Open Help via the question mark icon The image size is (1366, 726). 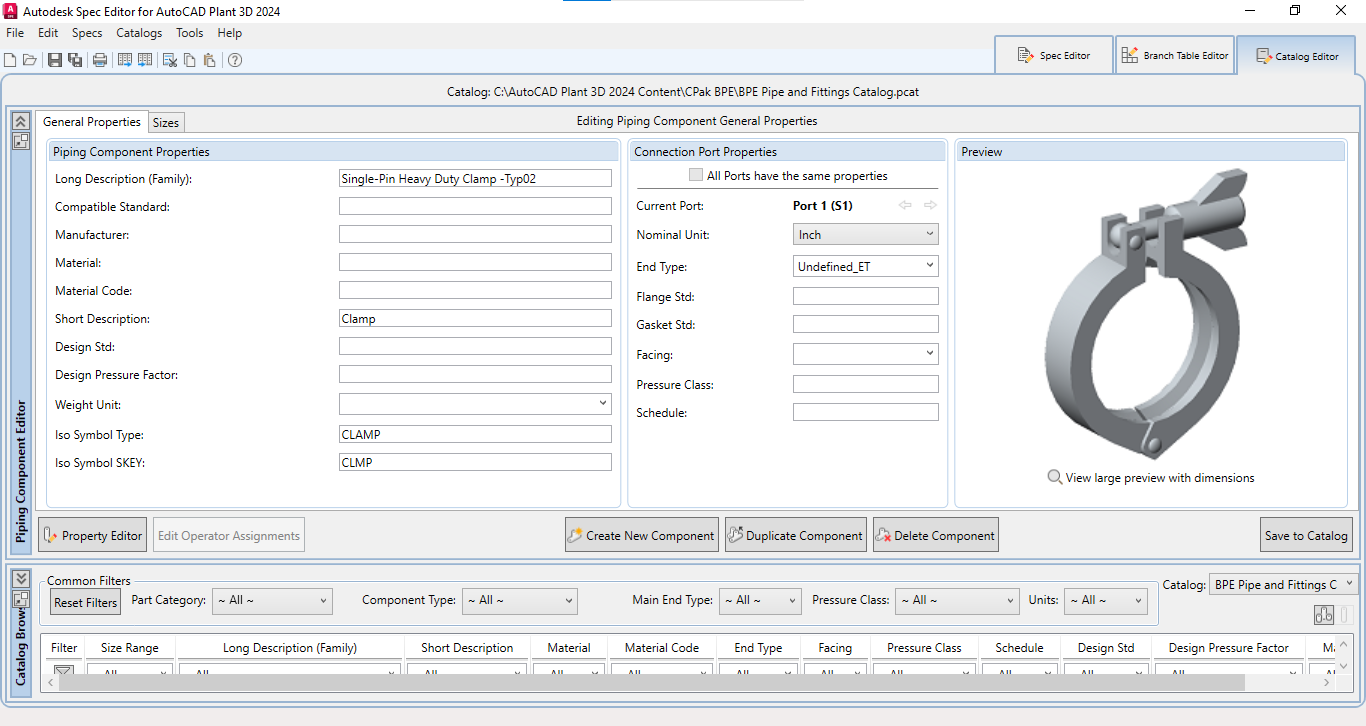[x=235, y=60]
